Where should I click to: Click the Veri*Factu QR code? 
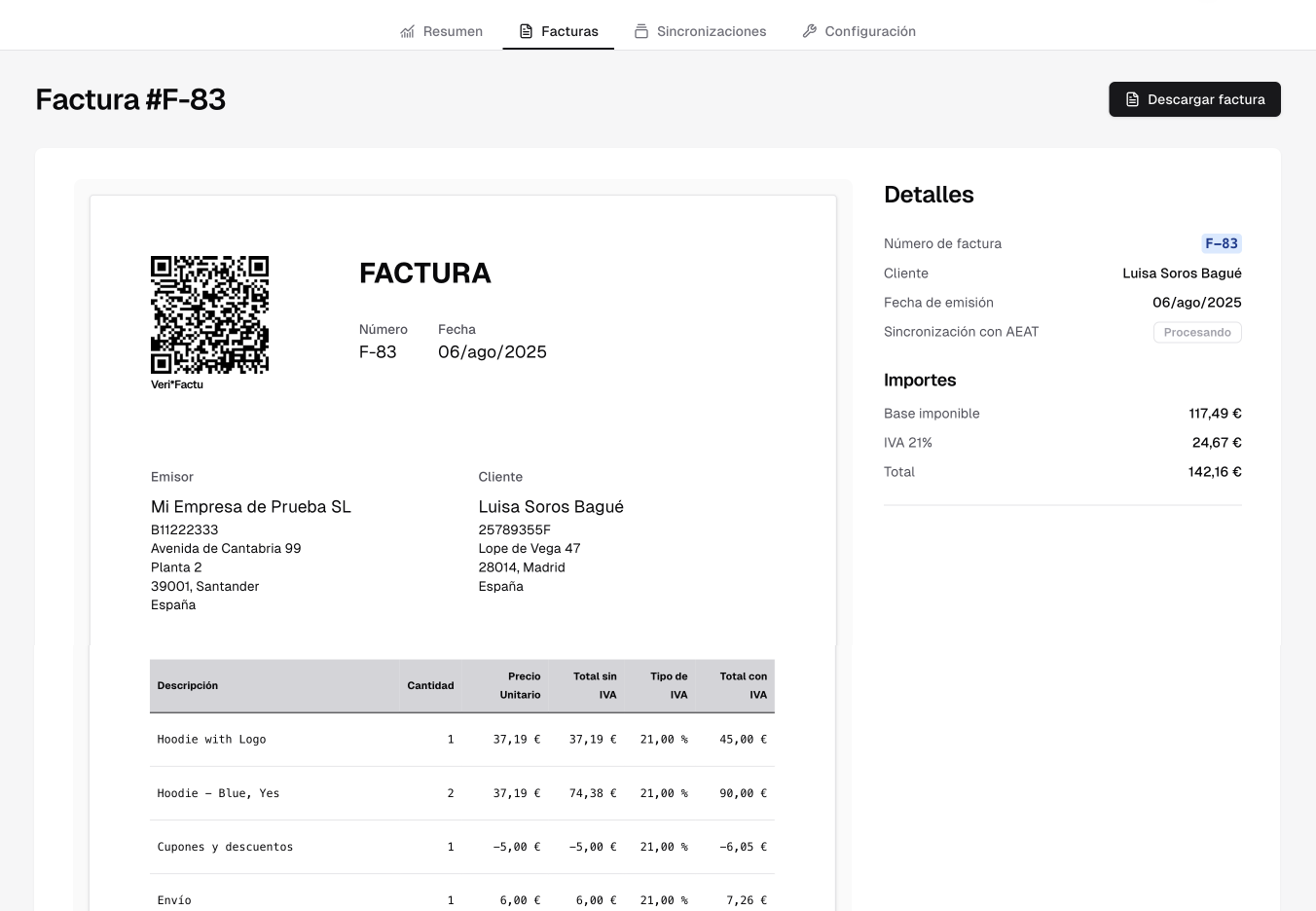pyautogui.click(x=209, y=314)
